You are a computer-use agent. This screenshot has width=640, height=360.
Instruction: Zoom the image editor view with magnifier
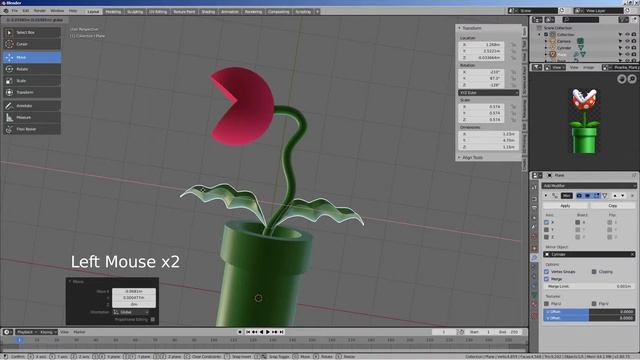click(x=632, y=79)
